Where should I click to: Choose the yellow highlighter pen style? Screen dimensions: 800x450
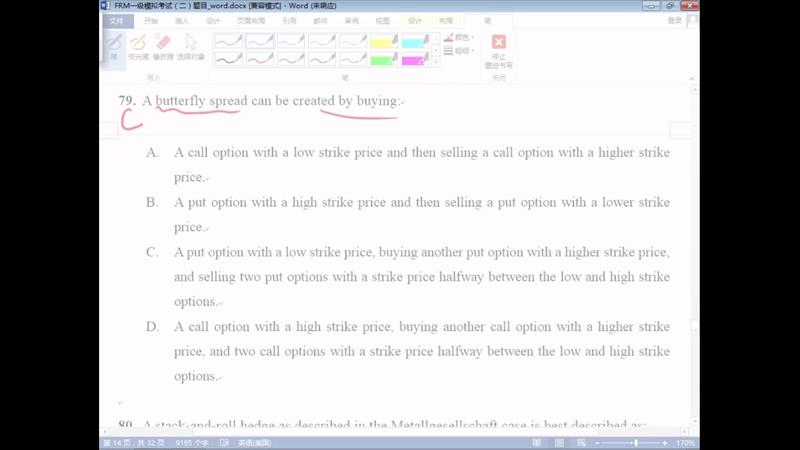384,41
